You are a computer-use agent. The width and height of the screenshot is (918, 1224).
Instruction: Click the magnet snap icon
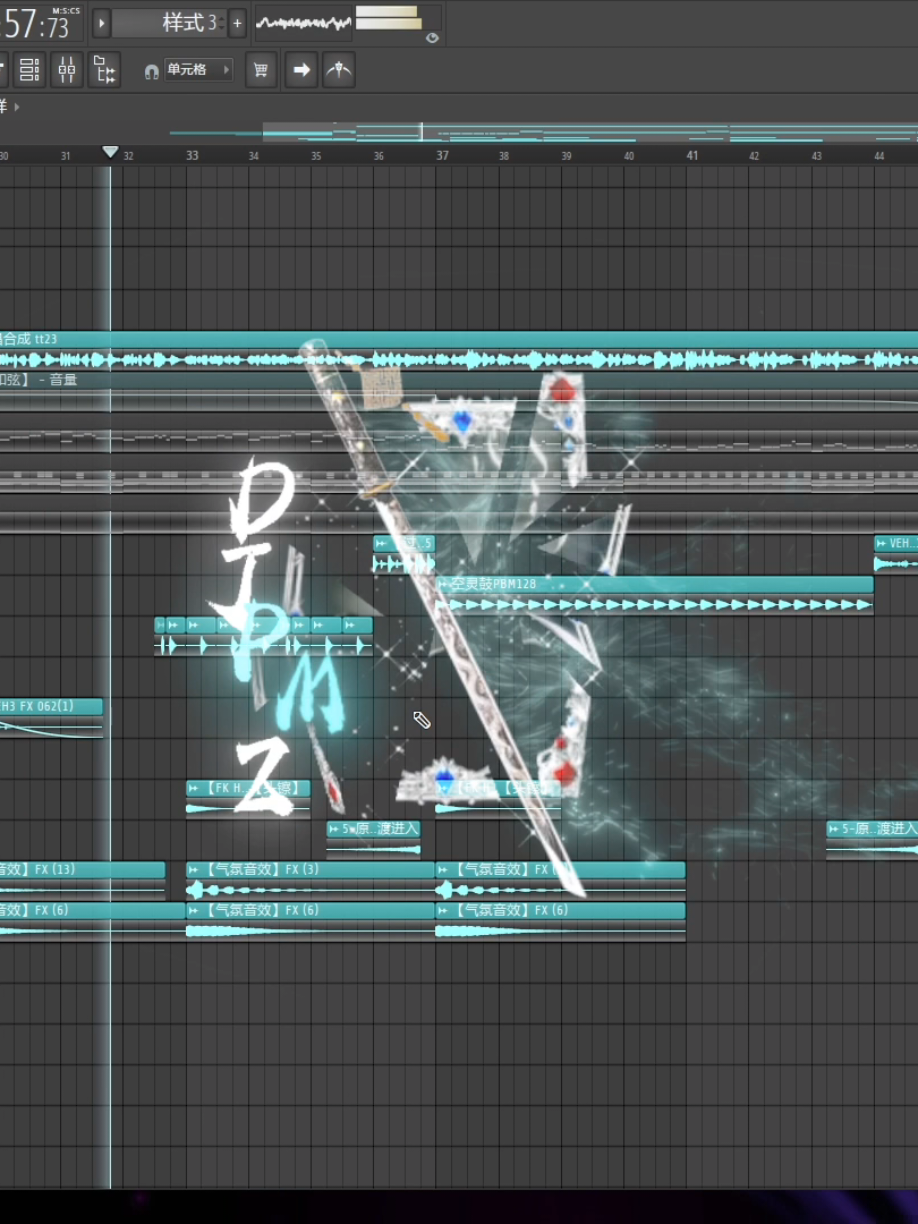click(152, 71)
